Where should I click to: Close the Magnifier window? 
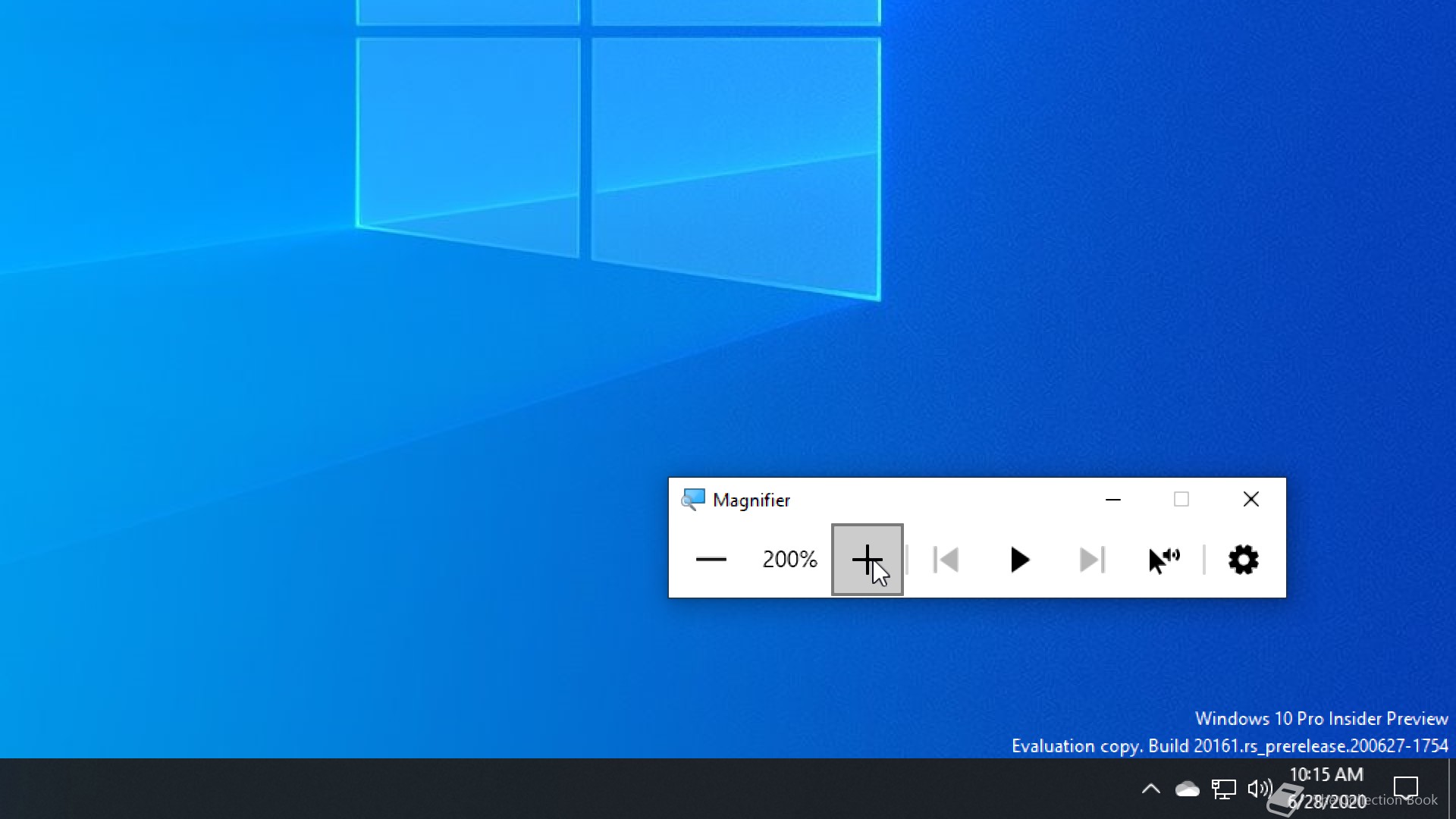(x=1250, y=500)
